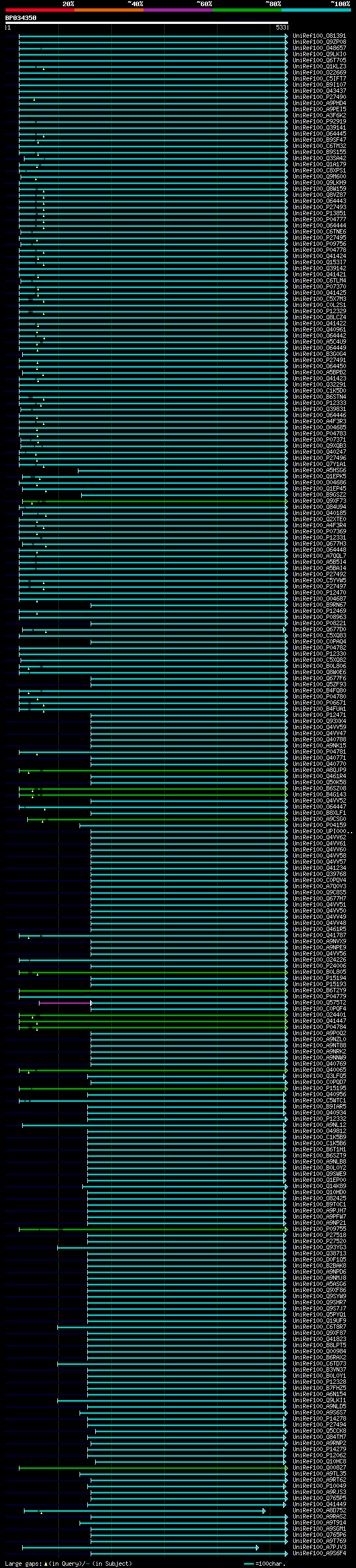Viewport: 356px width, 1568px height.
Task: Click the UniRef100_A8D752 label
Action: point(319,1510)
